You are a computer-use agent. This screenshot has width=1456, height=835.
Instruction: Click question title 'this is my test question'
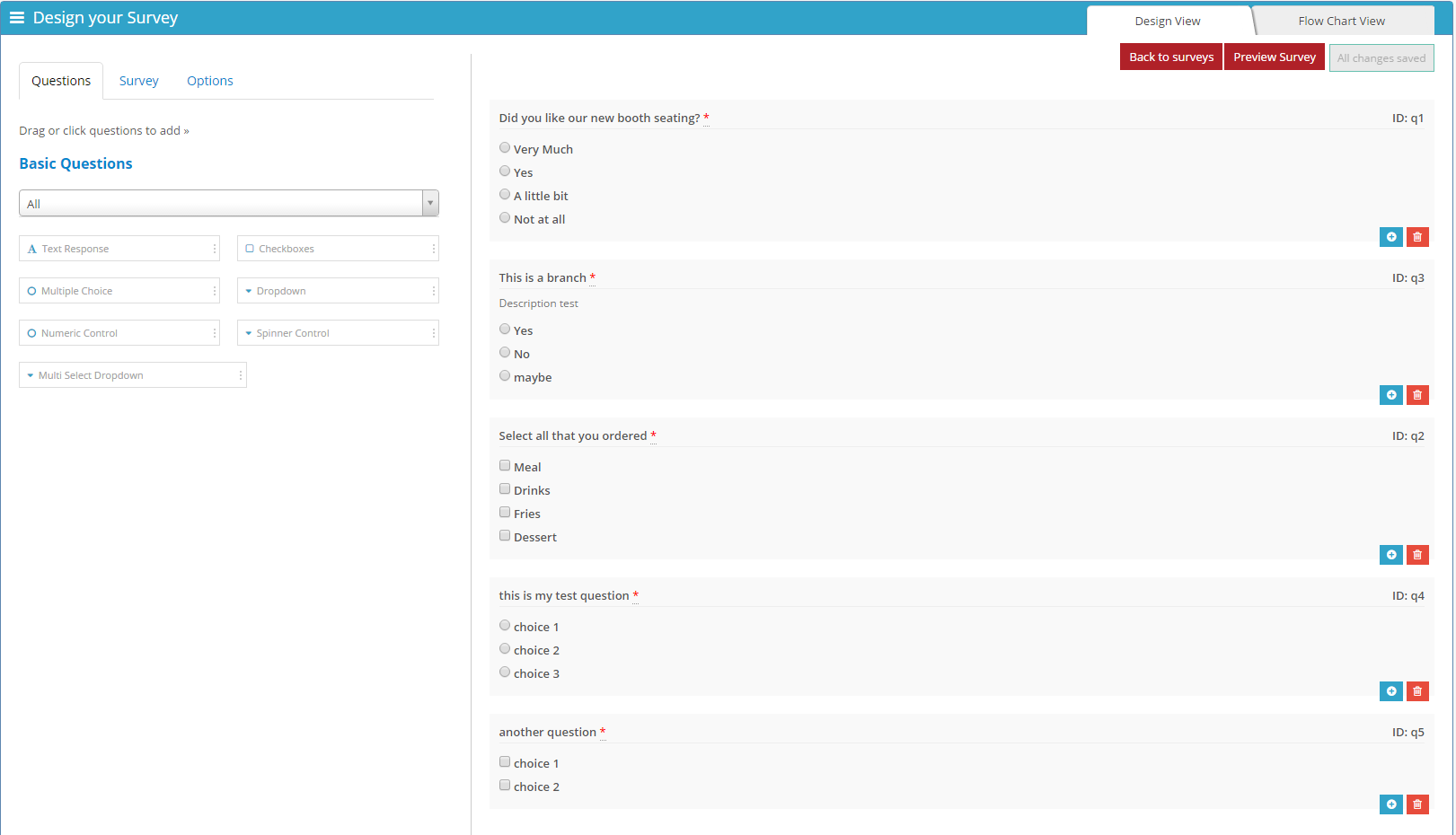(564, 595)
